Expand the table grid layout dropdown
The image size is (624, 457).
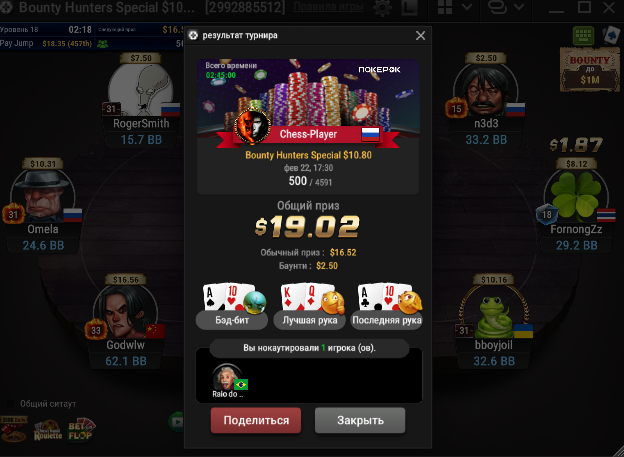(x=467, y=7)
